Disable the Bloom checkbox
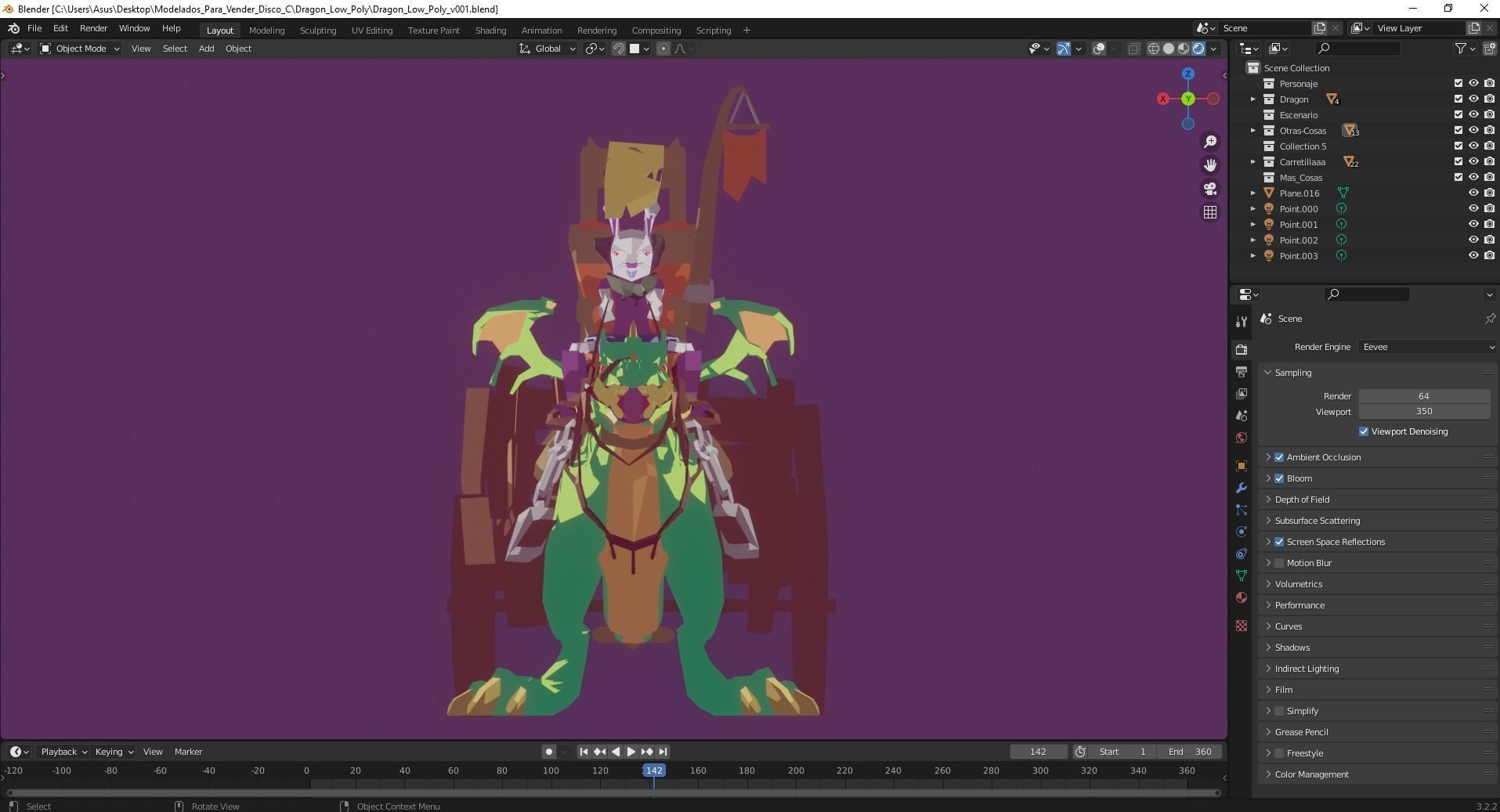 pyautogui.click(x=1279, y=478)
